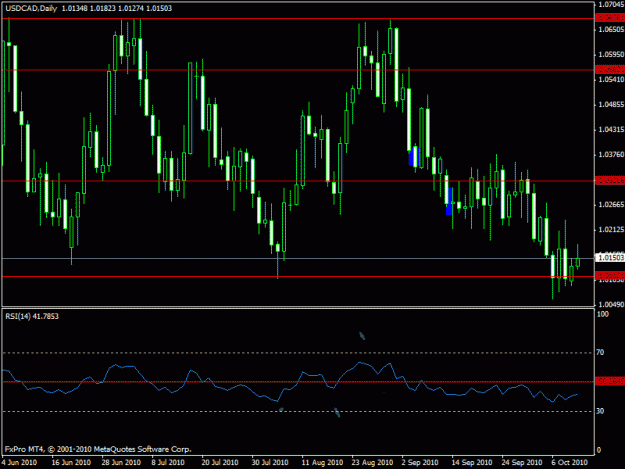Image resolution: width=625 pixels, height=469 pixels.
Task: Click the 1.02665 price axis label
Action: tap(611, 205)
